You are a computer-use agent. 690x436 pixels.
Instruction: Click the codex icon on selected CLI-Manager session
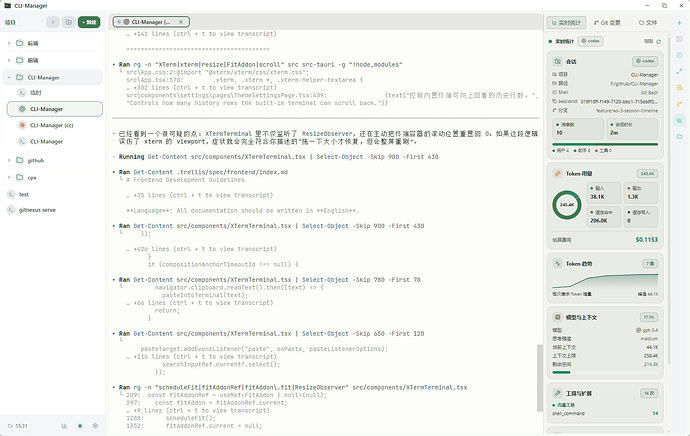[22, 109]
